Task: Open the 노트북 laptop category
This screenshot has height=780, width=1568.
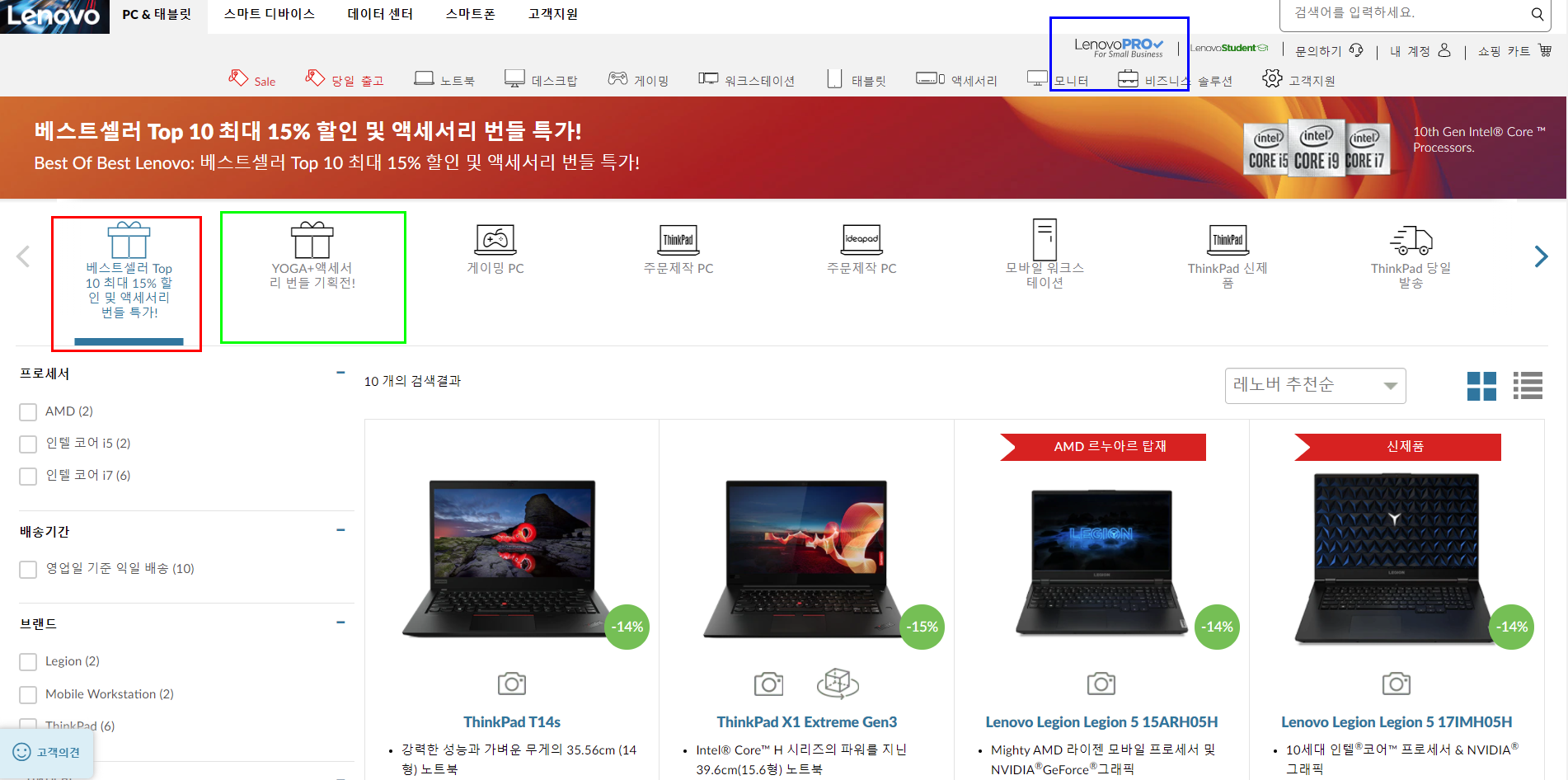Action: (444, 80)
